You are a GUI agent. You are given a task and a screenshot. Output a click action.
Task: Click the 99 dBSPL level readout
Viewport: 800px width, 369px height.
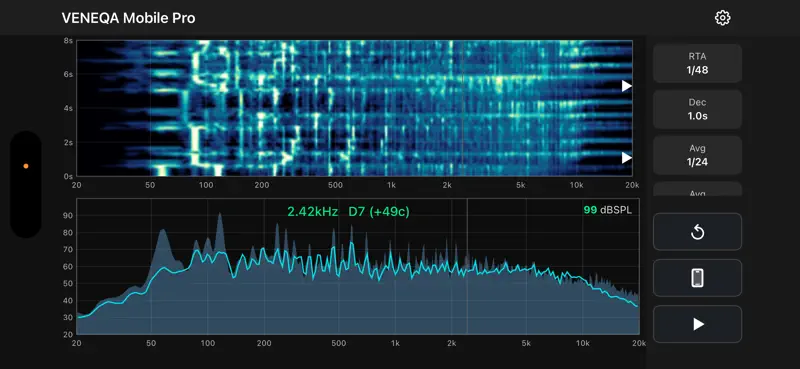tap(607, 210)
